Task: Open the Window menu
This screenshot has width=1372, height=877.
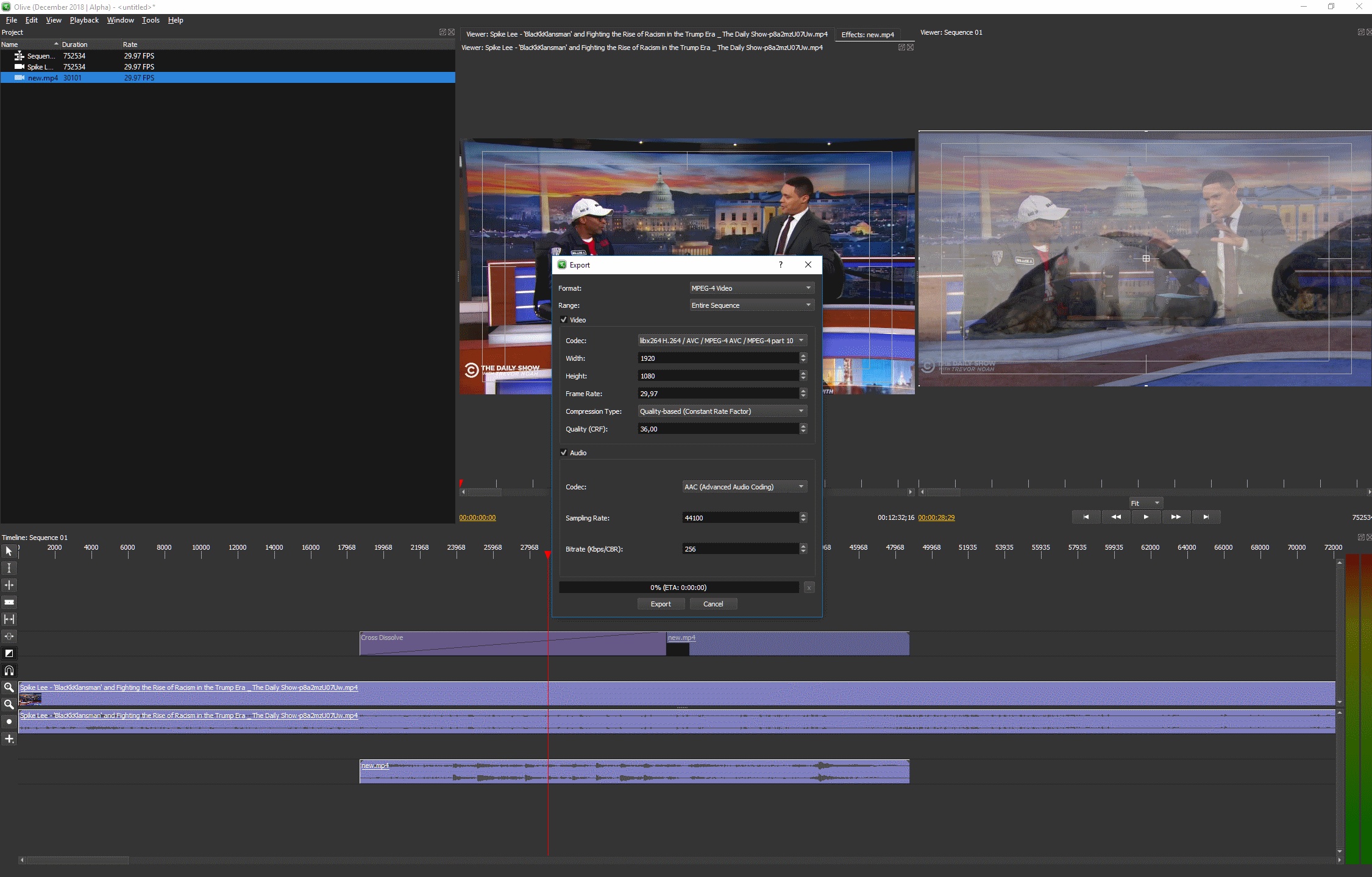Action: [x=120, y=20]
